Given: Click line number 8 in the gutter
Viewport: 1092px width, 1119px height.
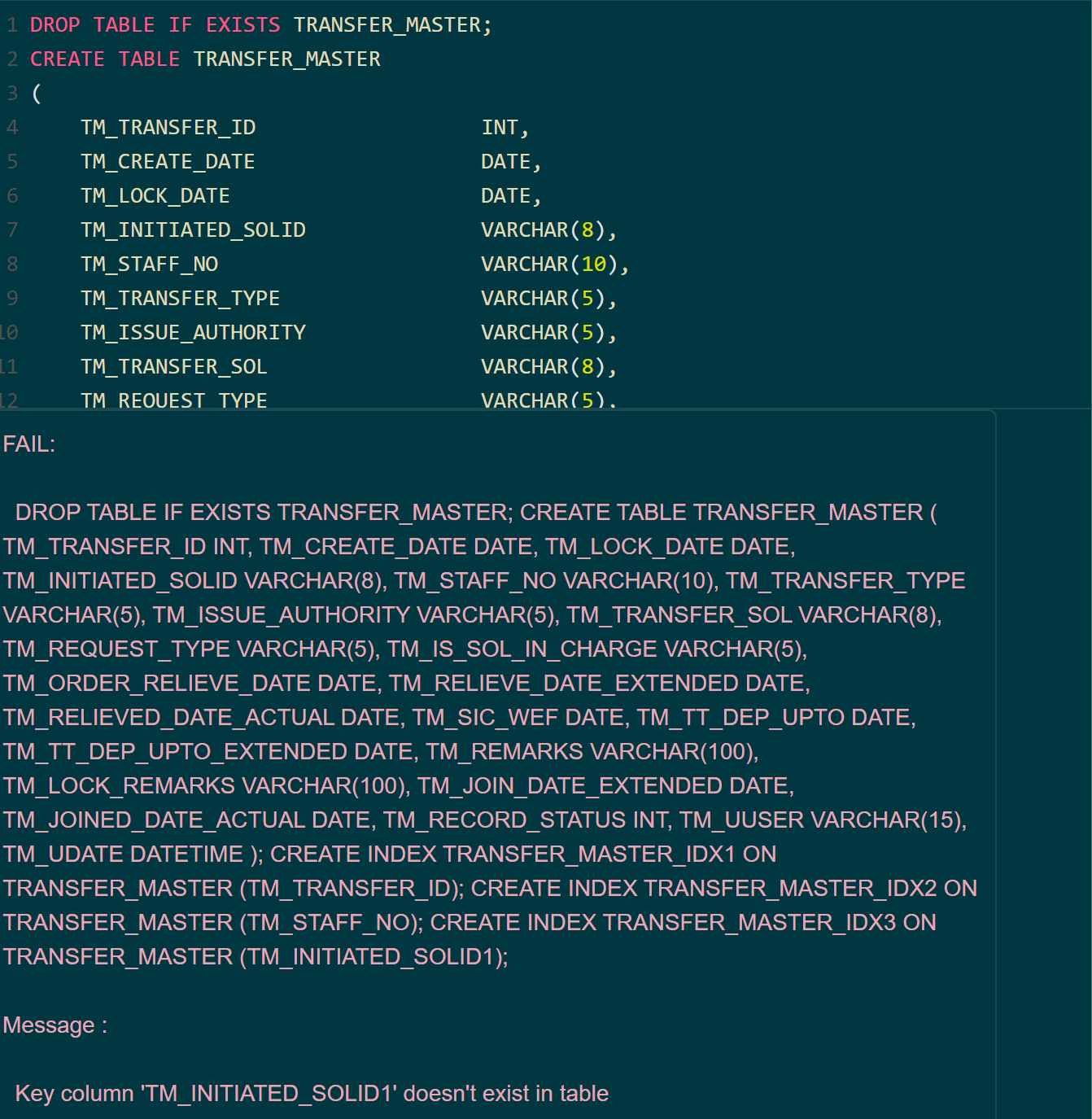Looking at the screenshot, I should point(11,264).
